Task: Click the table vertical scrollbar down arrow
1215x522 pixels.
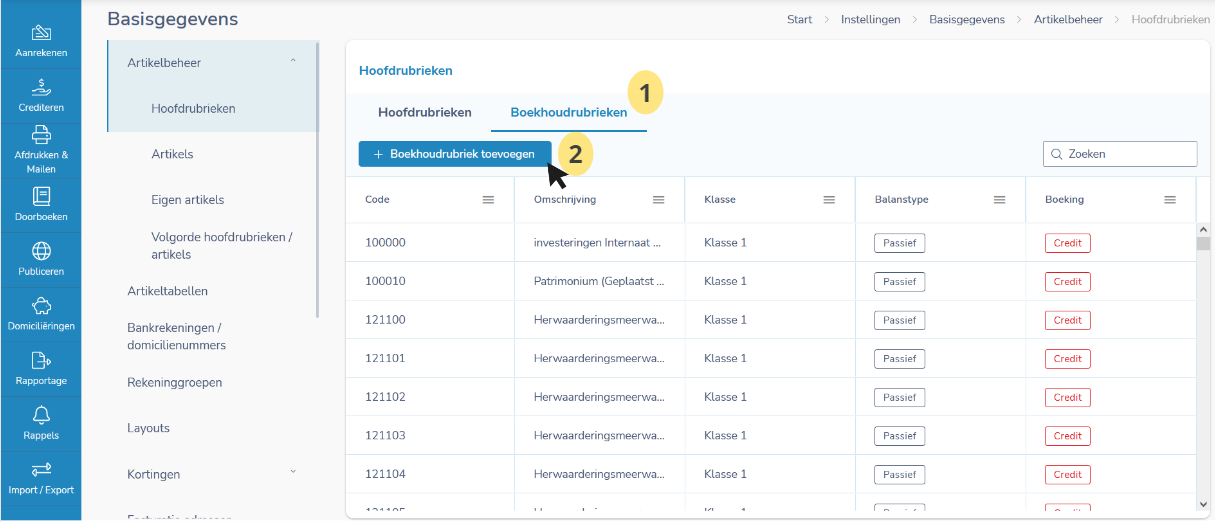Action: [1203, 506]
